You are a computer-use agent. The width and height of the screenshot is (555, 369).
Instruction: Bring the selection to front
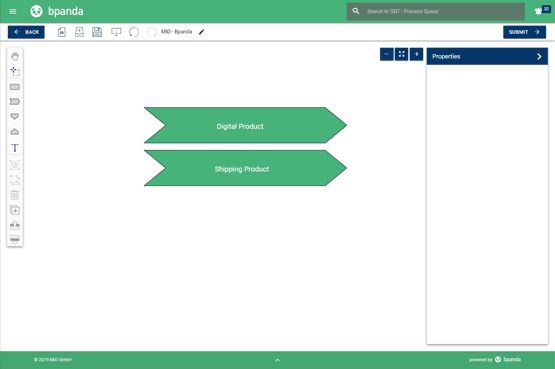pyautogui.click(x=15, y=225)
